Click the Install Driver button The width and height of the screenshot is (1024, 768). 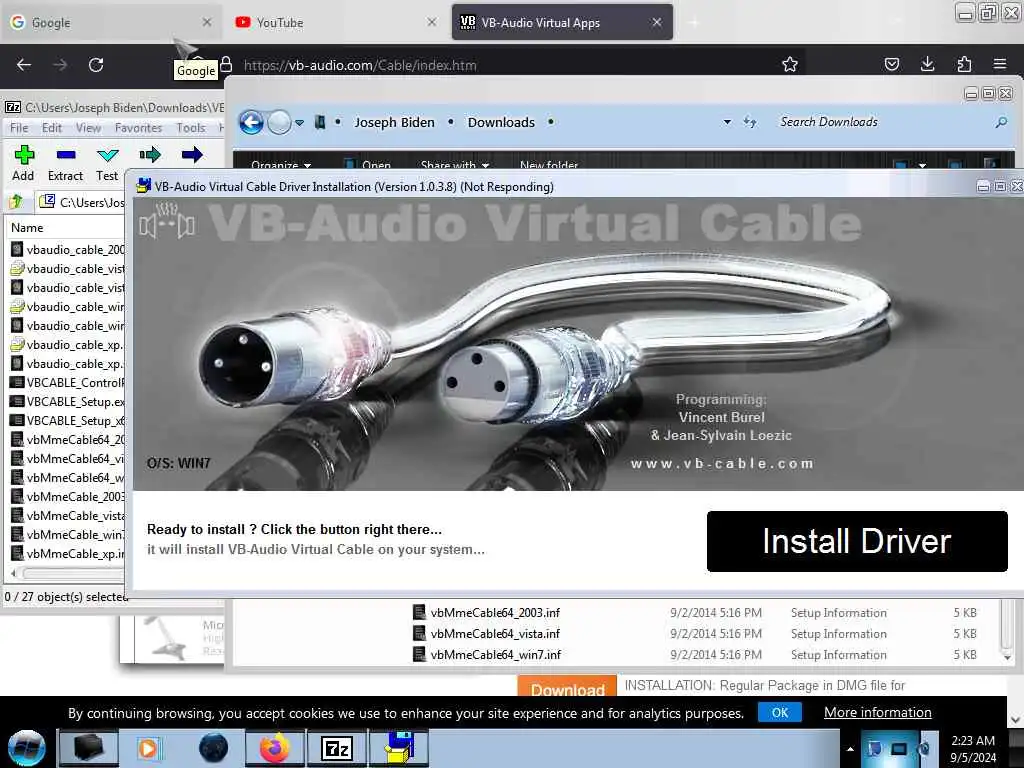857,541
